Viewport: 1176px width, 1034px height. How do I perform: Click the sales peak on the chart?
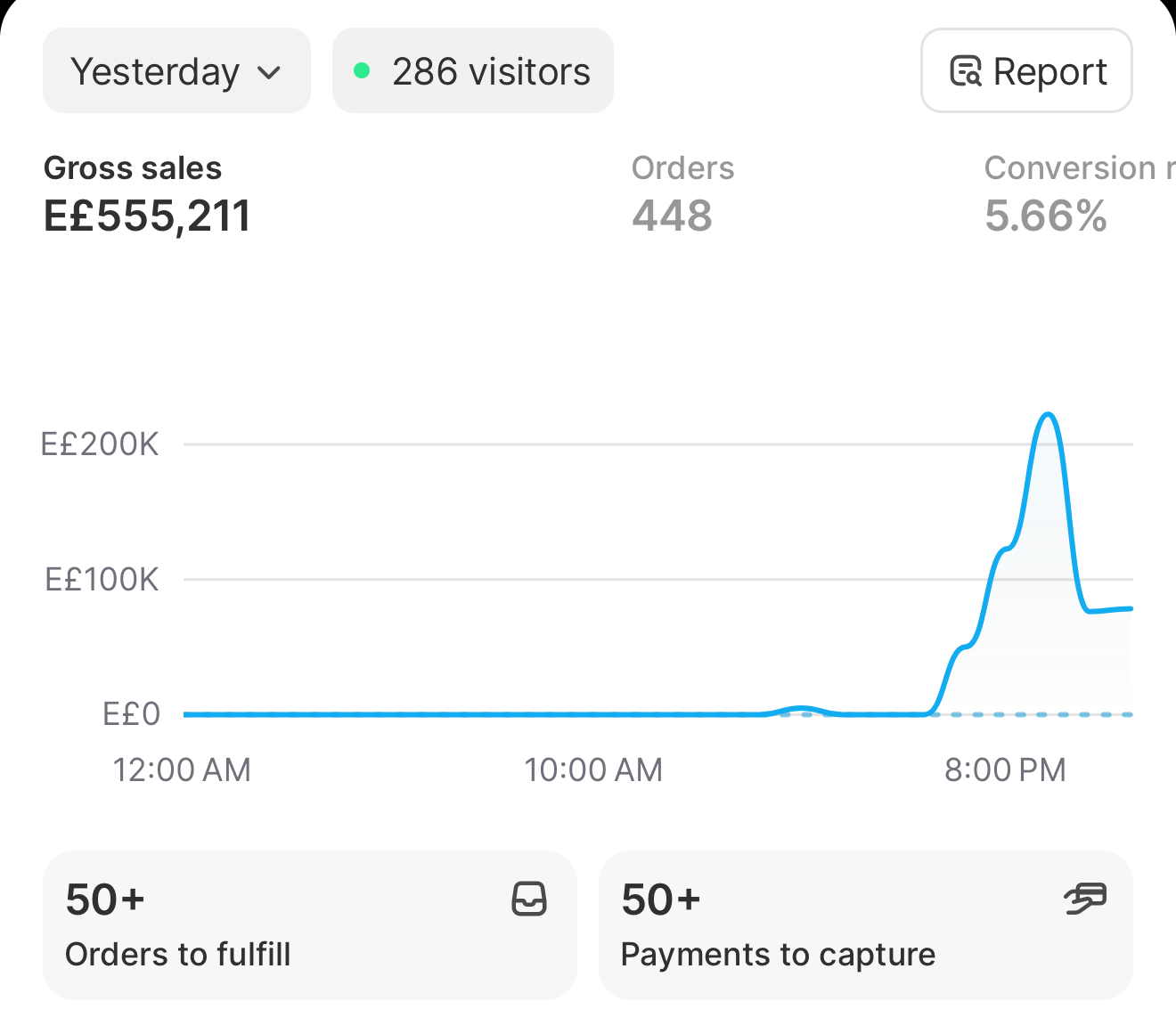1049,415
